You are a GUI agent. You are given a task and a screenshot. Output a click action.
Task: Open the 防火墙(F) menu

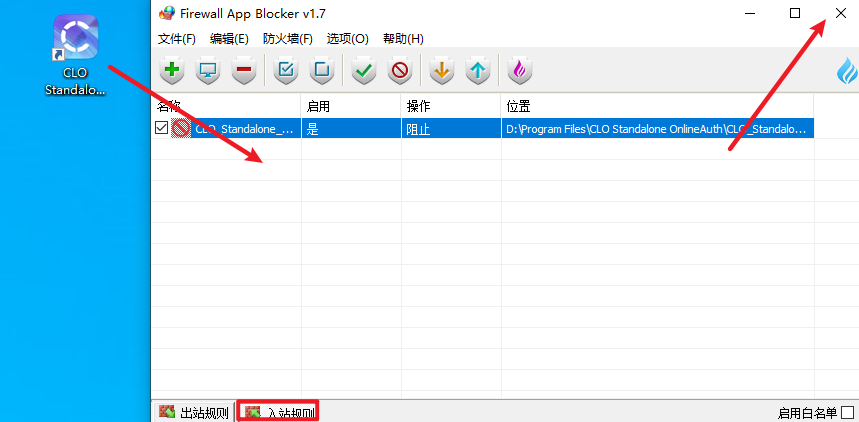tap(288, 39)
